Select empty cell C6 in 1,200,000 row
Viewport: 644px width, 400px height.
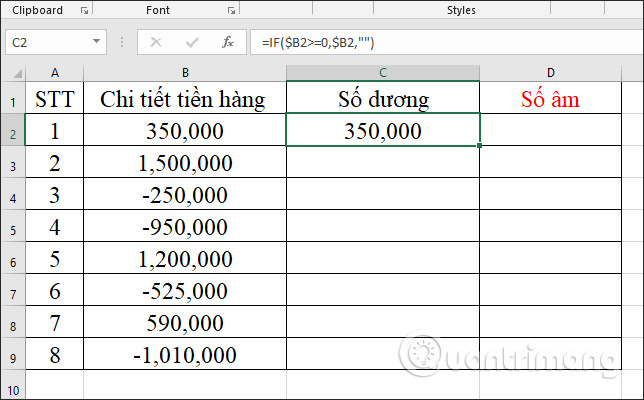click(x=383, y=258)
